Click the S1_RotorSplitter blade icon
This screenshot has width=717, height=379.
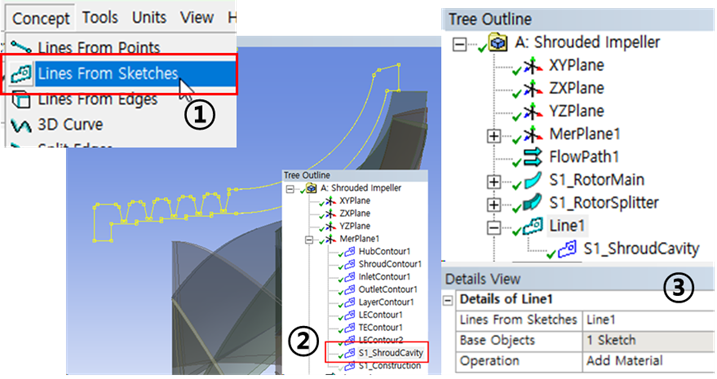click(x=533, y=203)
